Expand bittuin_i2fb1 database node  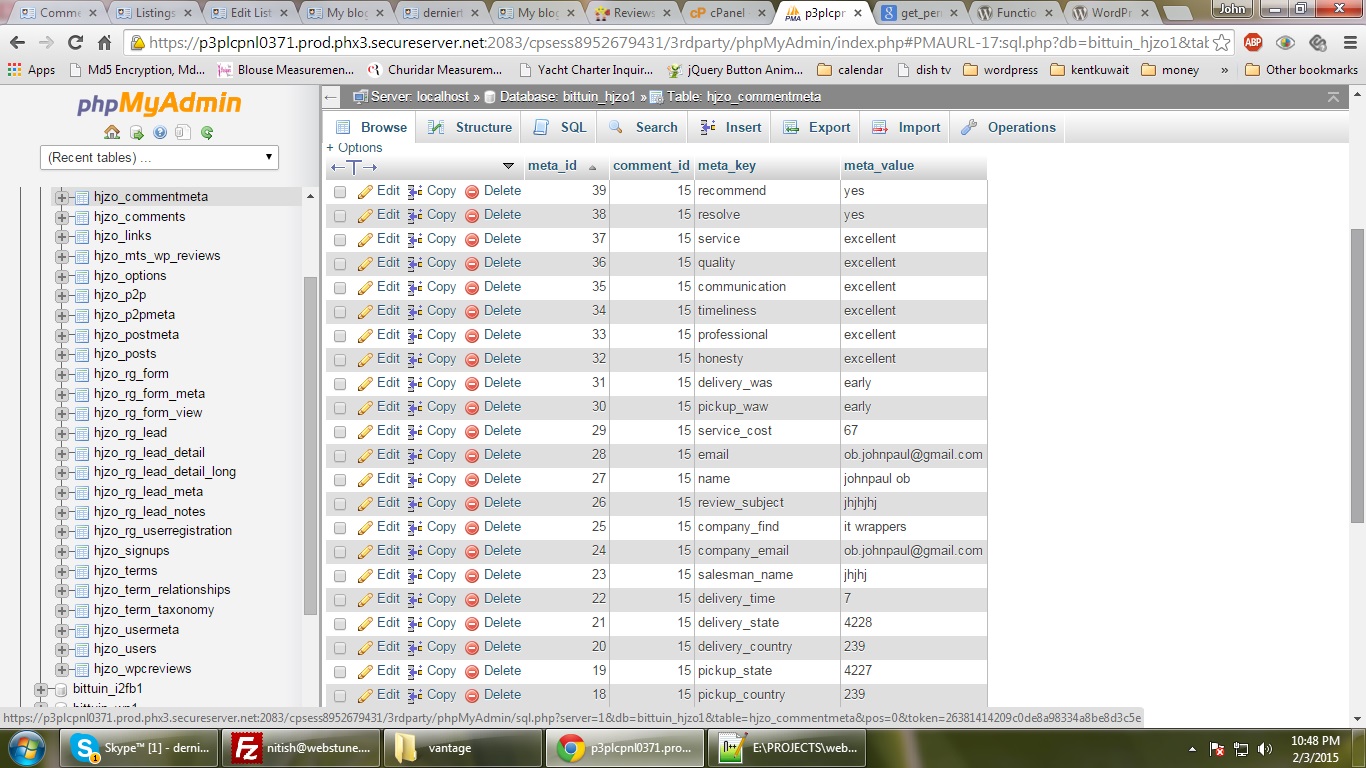click(x=40, y=689)
